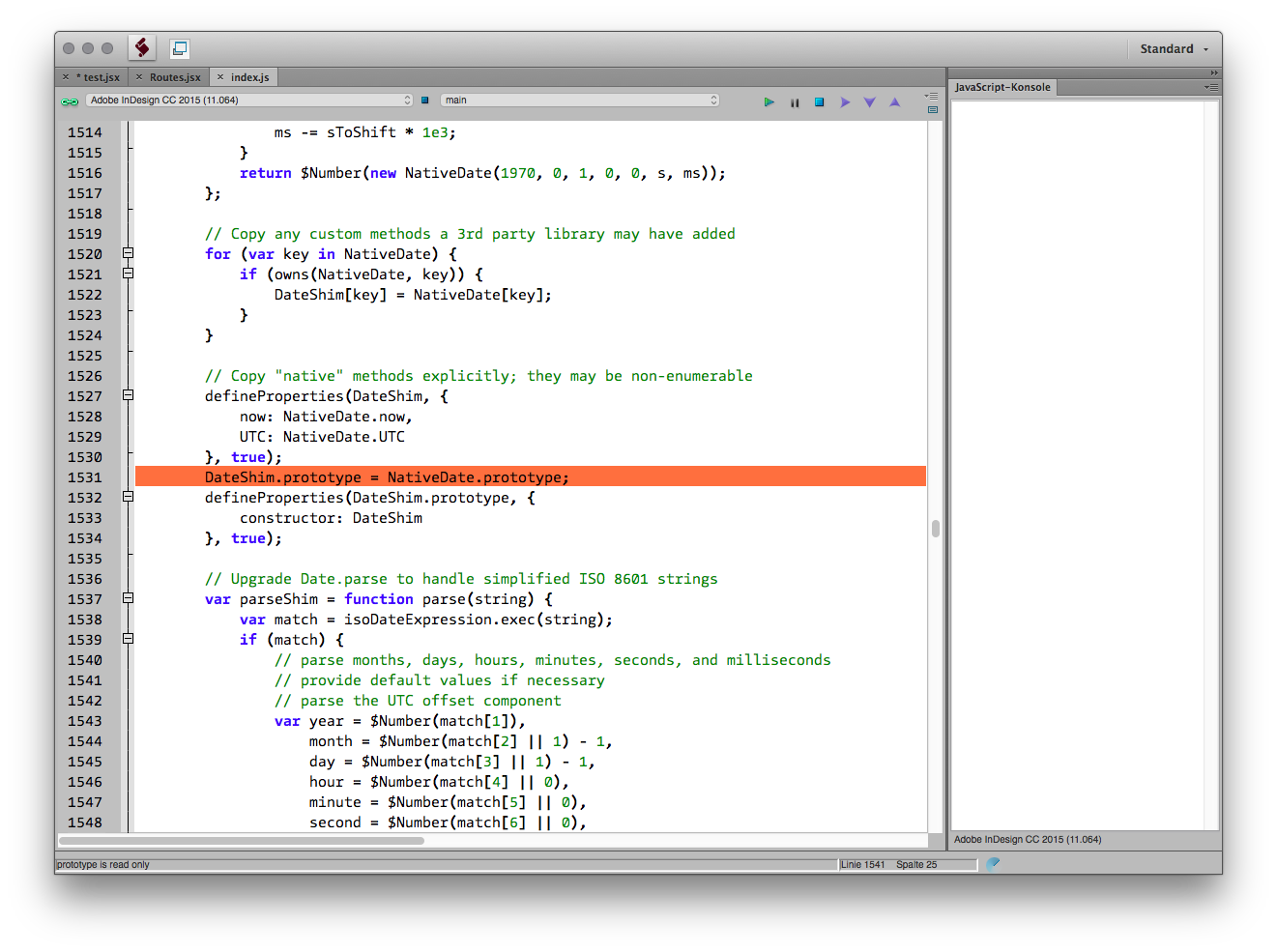Select the JavaScript-Konsole tab
1277x952 pixels.
pyautogui.click(x=1002, y=87)
